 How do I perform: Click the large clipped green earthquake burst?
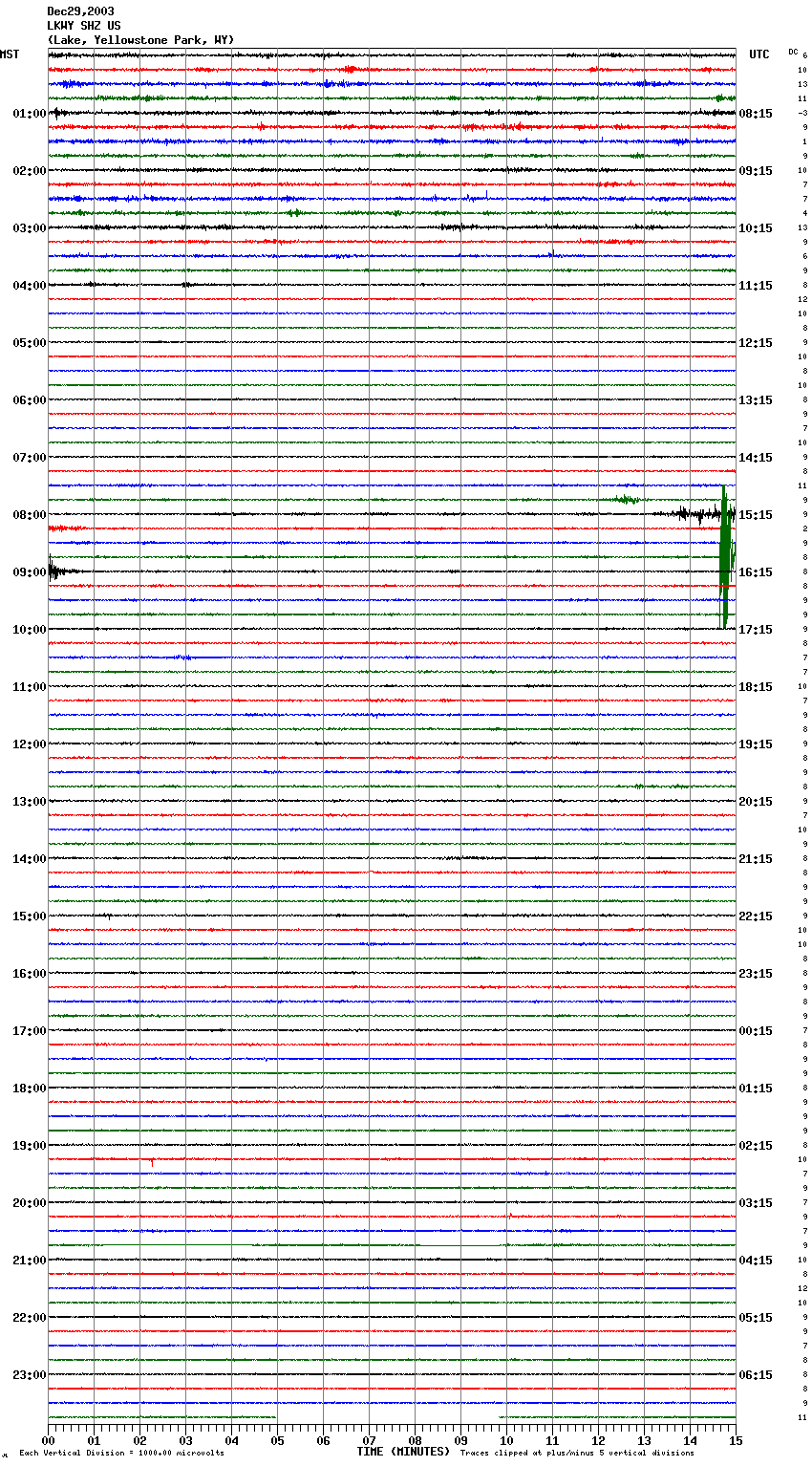pyautogui.click(x=726, y=557)
